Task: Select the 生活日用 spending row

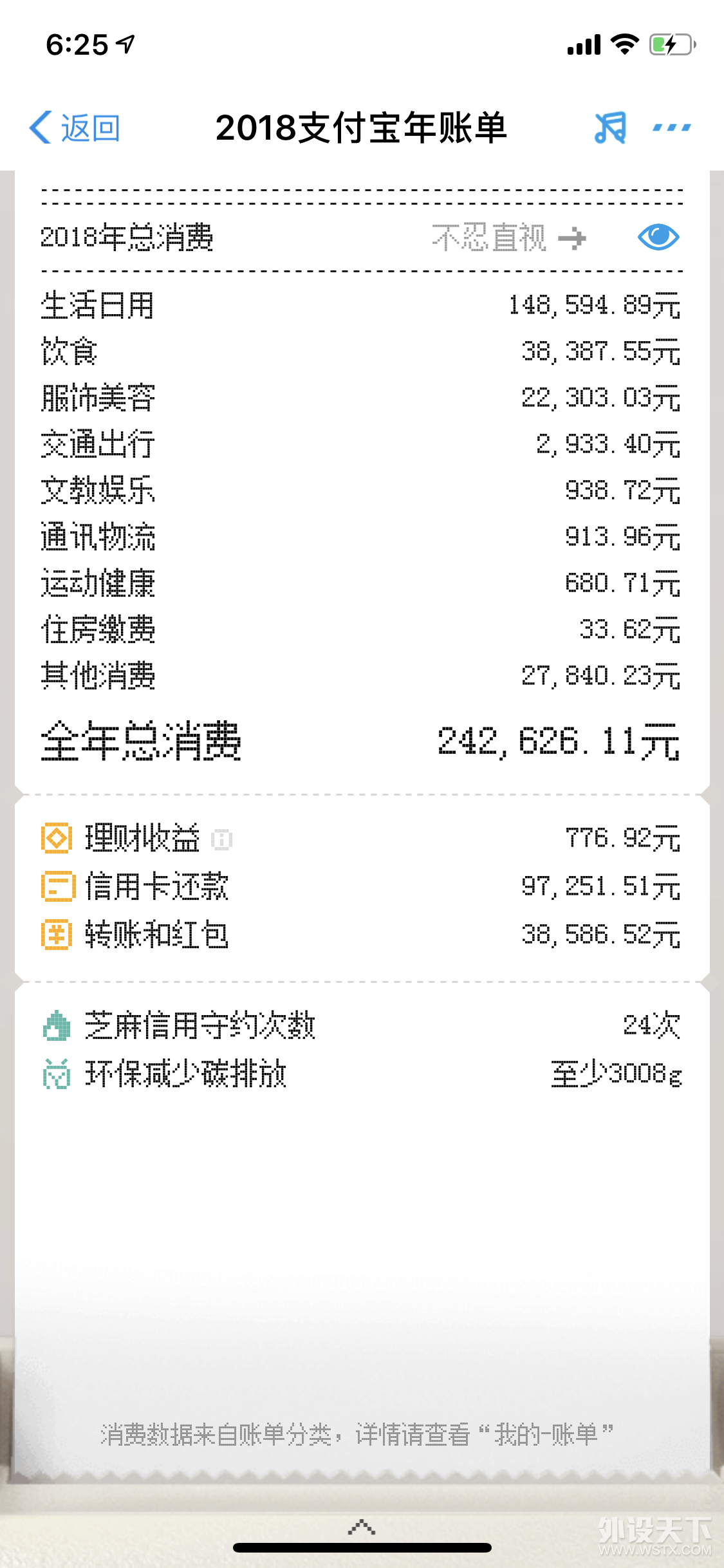Action: click(361, 305)
